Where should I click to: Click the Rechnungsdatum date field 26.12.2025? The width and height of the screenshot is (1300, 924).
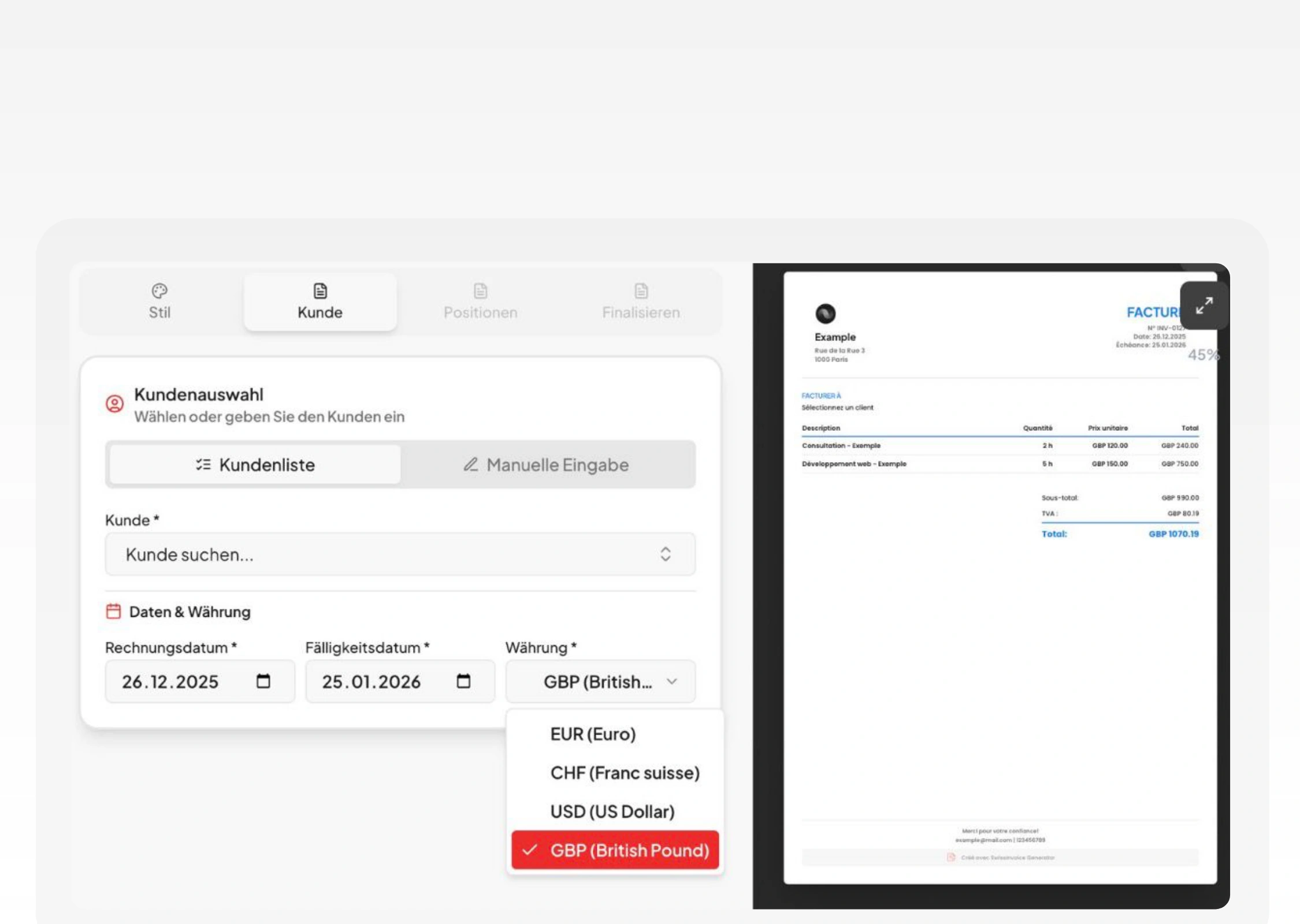click(x=170, y=682)
